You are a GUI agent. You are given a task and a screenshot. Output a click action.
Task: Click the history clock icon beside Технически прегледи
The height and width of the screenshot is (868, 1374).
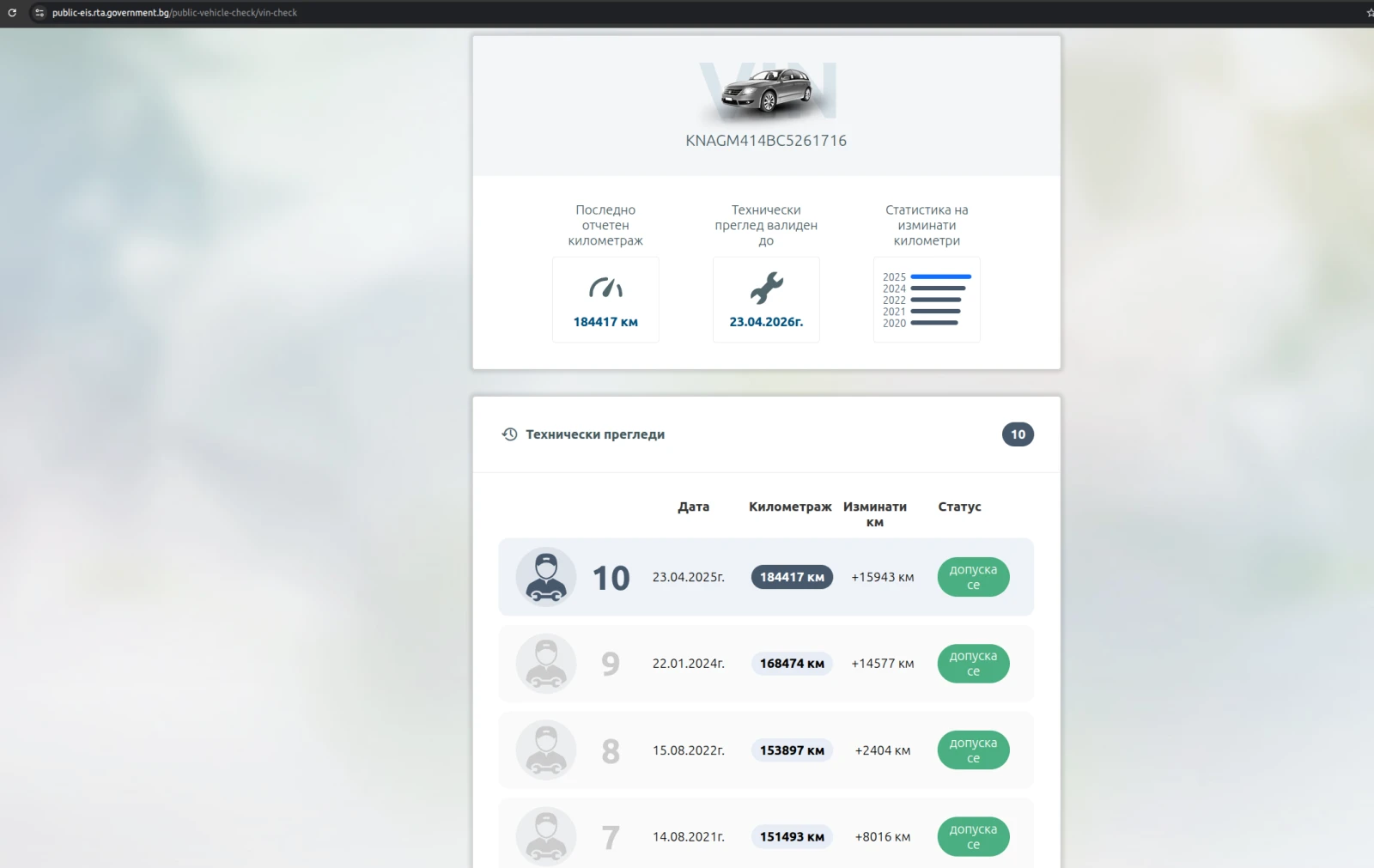click(509, 434)
